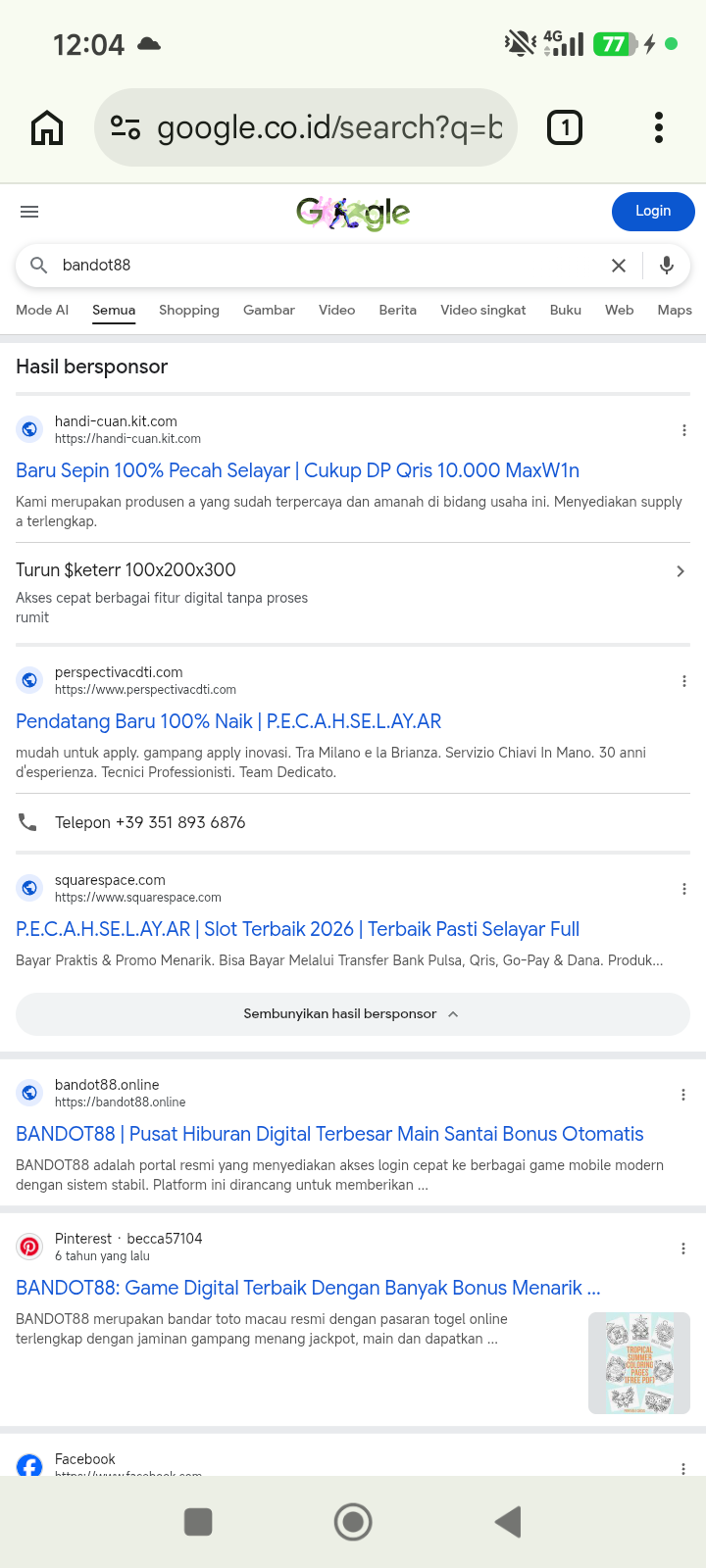Open options for perspectivacdti.com ad
706x1568 pixels.
click(x=684, y=681)
